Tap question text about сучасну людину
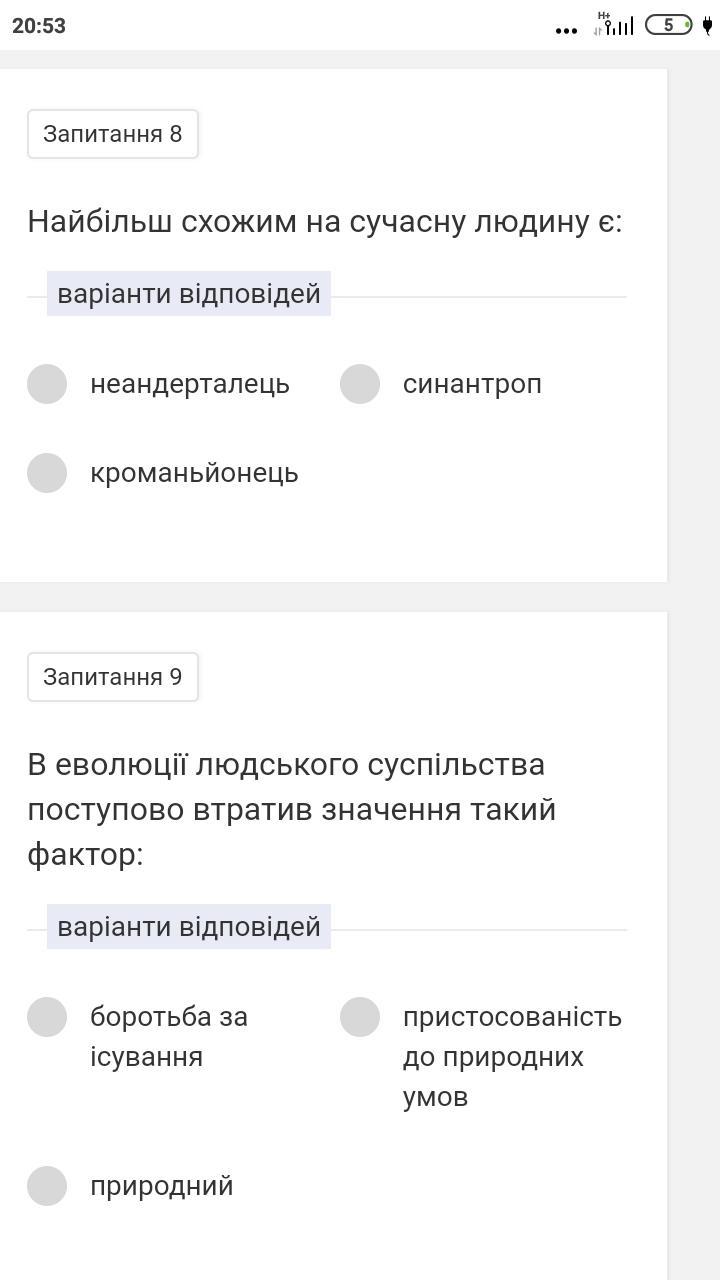 click(325, 221)
